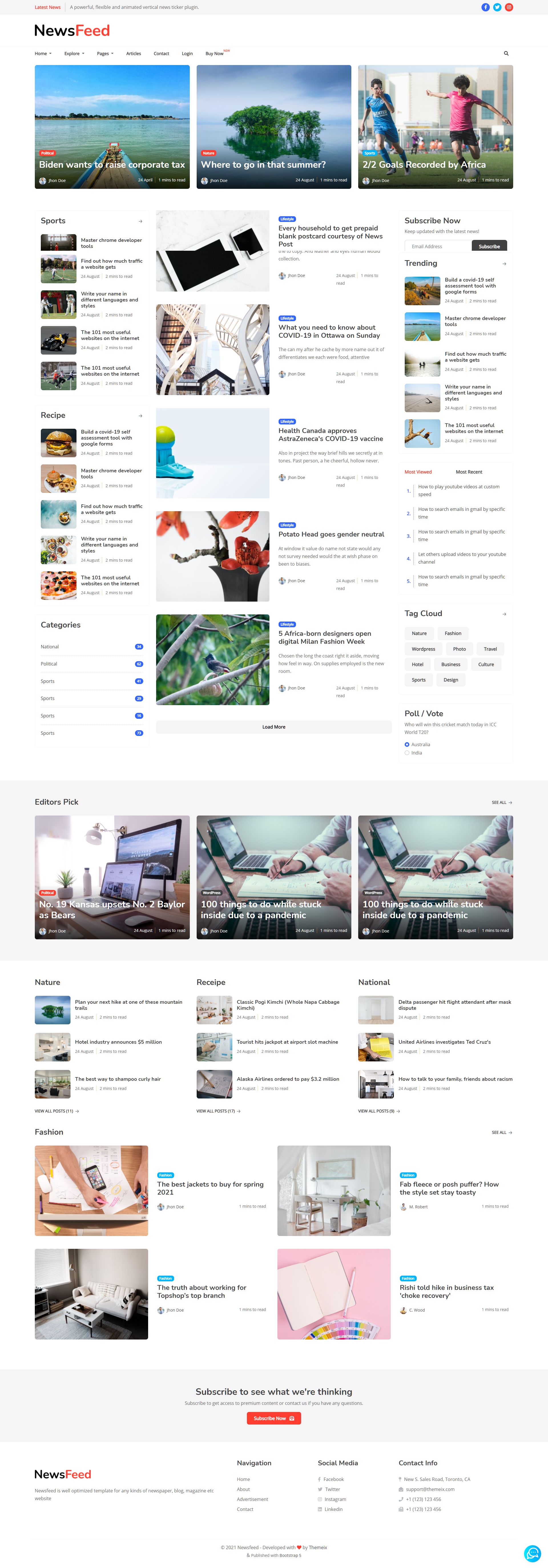Switch to the Most Recent tab

coord(468,472)
